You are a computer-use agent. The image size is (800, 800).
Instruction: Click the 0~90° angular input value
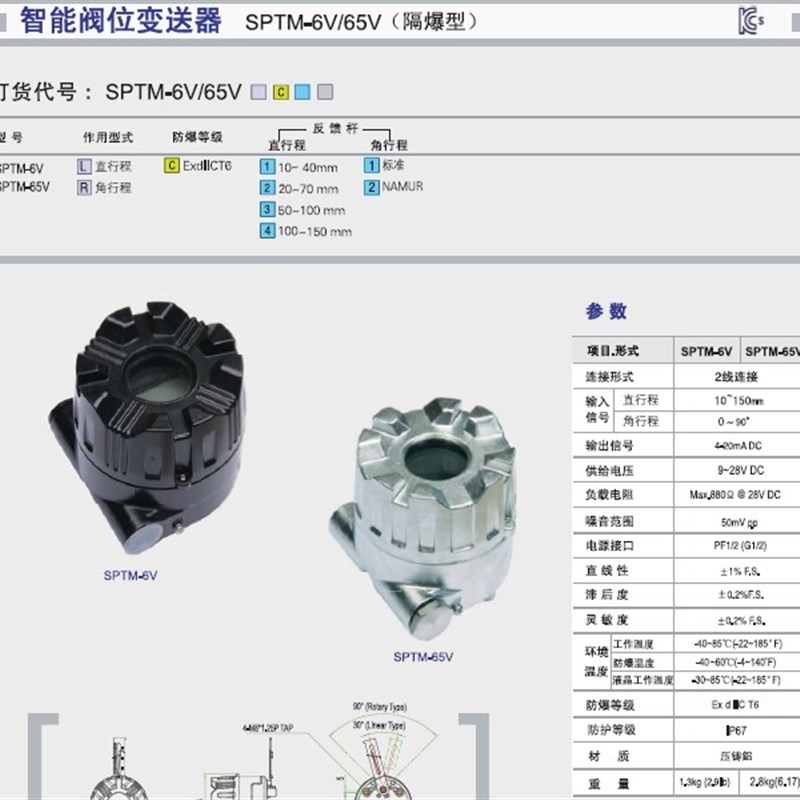(733, 422)
